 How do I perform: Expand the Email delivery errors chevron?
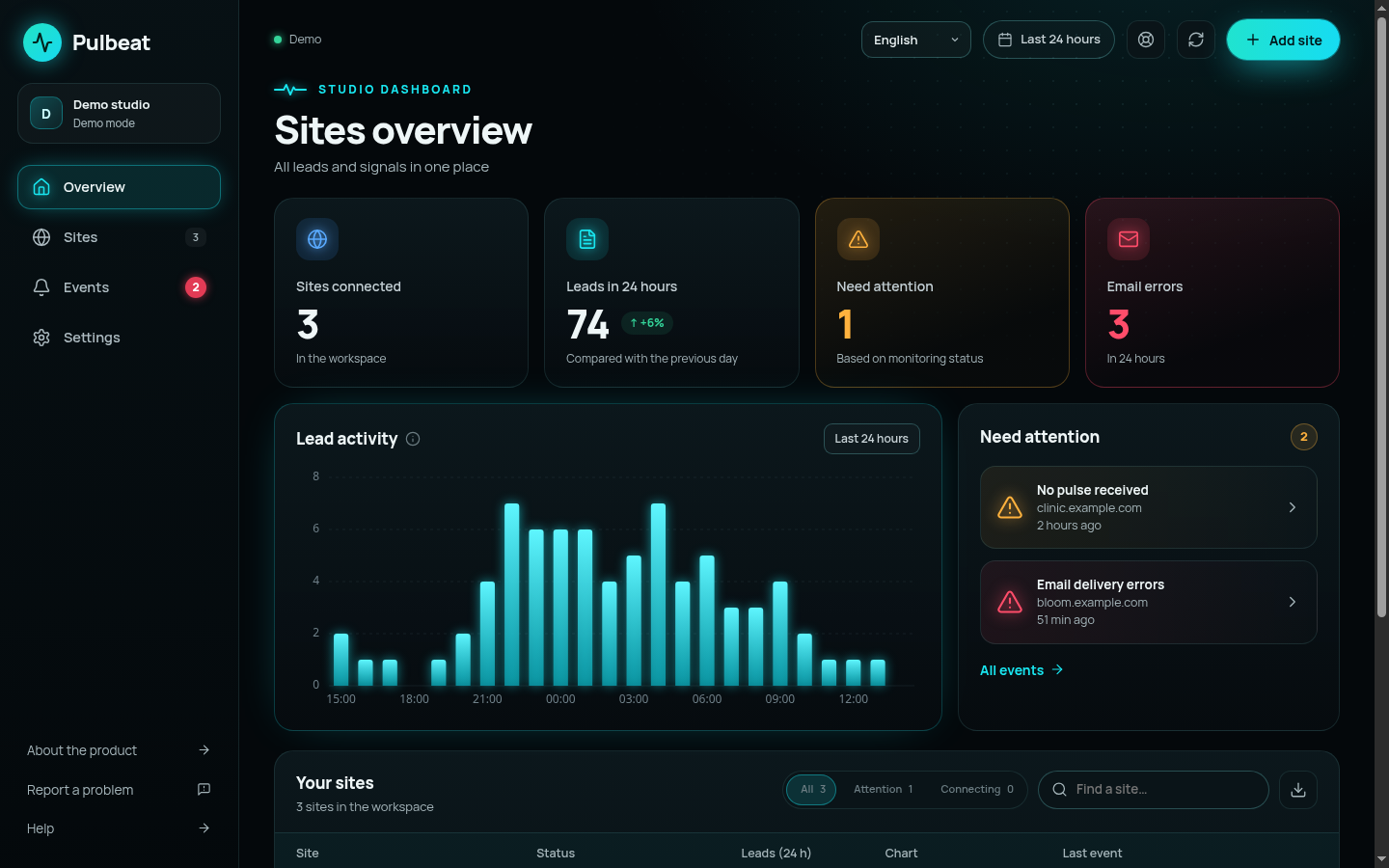(1293, 602)
